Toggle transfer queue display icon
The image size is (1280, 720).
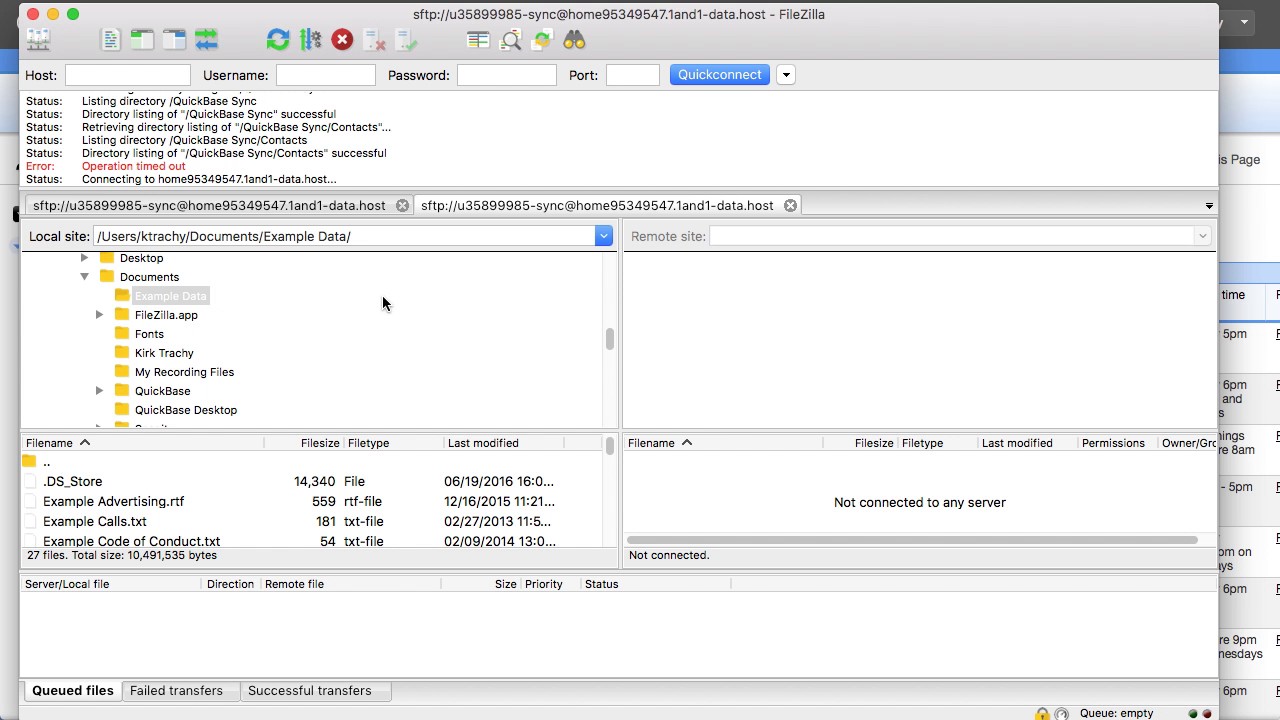point(206,40)
